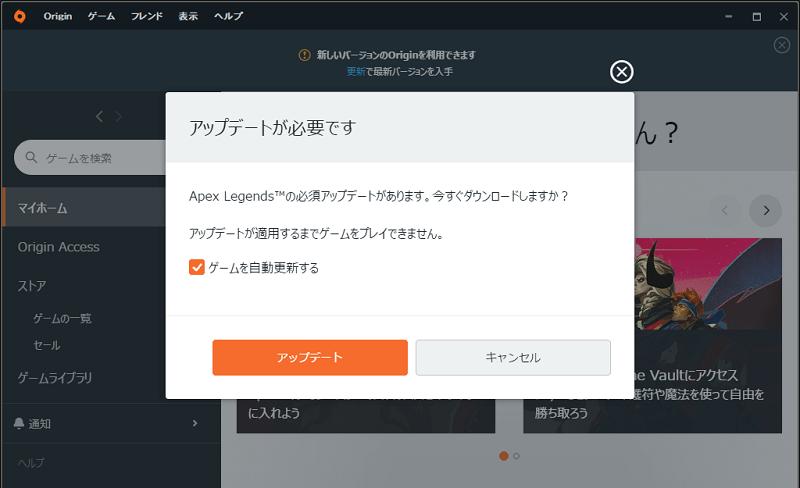Viewport: 800px width, 488px height.
Task: Click the ゲームを検索 search field
Action: click(90, 158)
